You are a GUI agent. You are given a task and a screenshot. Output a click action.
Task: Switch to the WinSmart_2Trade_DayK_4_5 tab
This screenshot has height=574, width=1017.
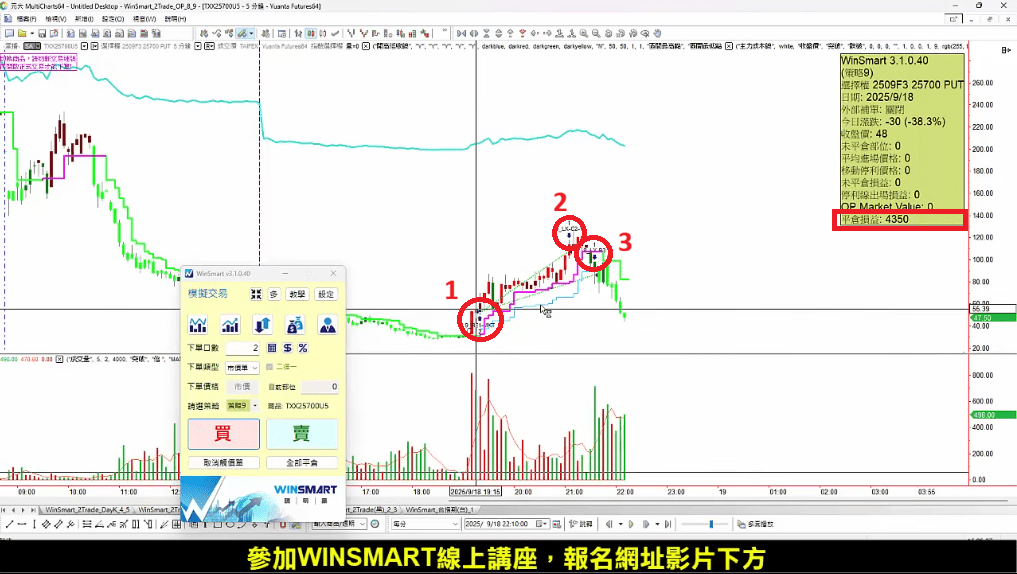[84, 510]
